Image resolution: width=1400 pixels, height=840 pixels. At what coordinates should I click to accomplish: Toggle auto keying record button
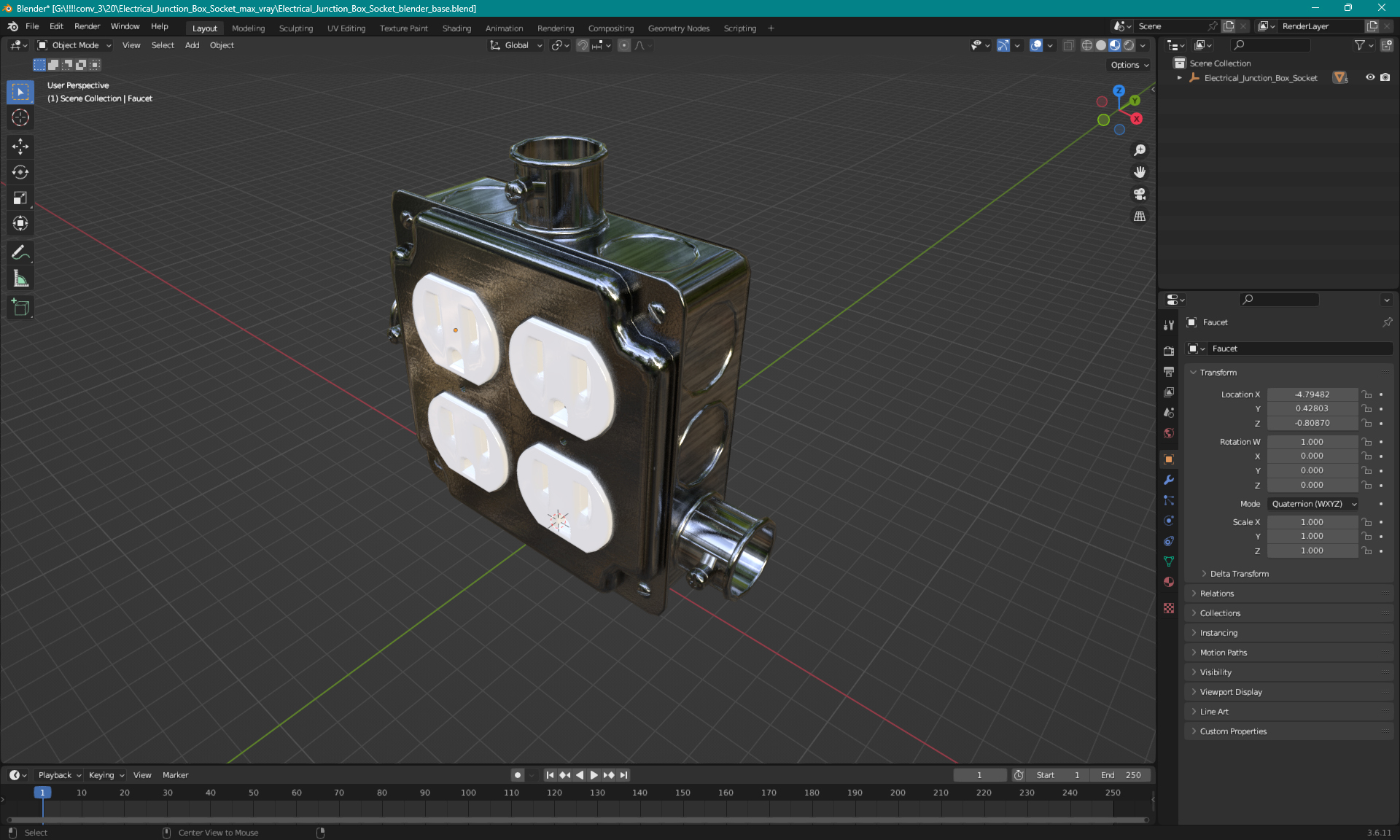[x=518, y=775]
